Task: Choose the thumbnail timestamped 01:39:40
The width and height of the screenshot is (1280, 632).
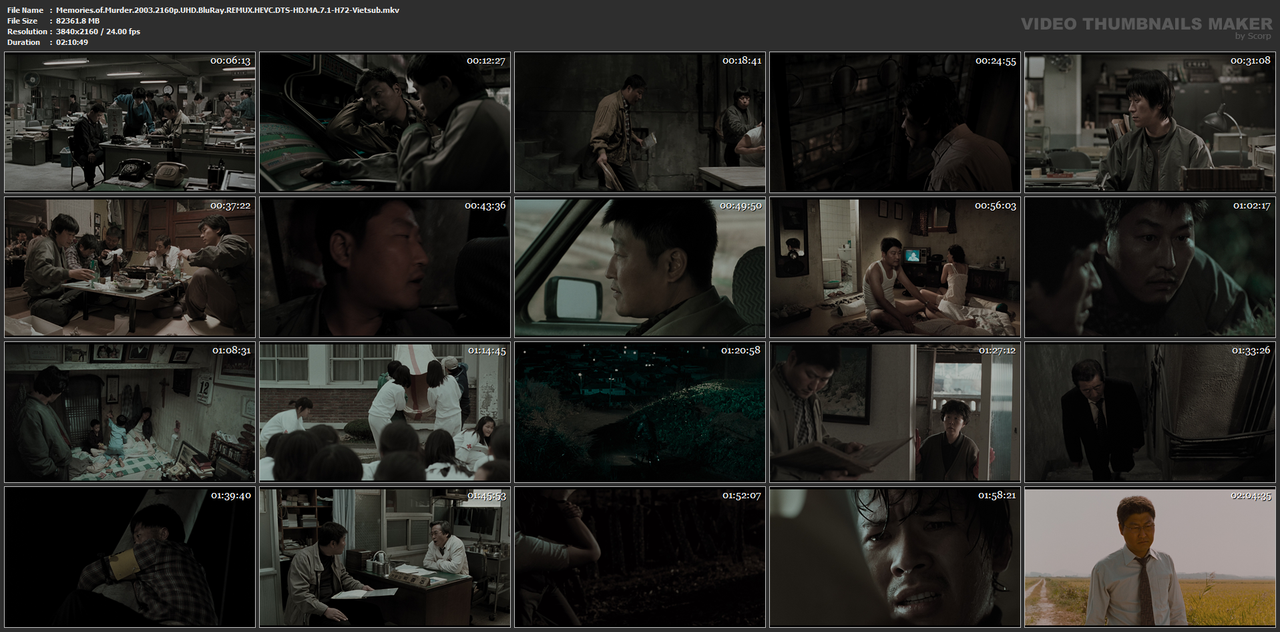Action: coord(130,557)
